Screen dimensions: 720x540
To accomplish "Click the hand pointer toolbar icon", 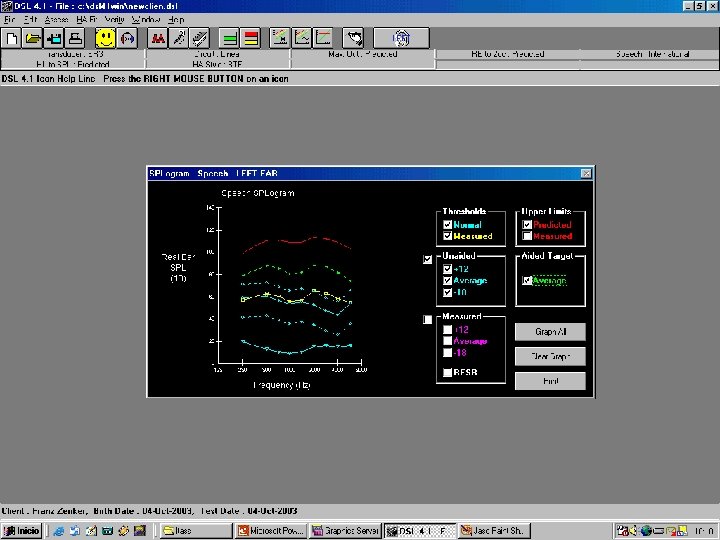I will tap(354, 38).
